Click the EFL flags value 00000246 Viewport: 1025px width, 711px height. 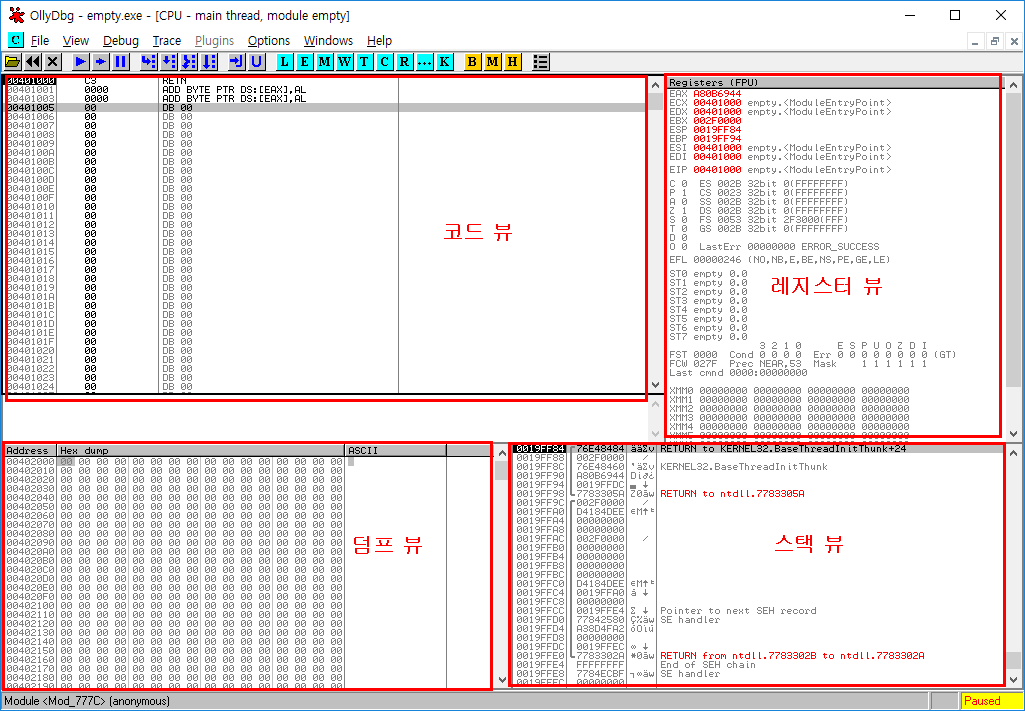point(717,260)
